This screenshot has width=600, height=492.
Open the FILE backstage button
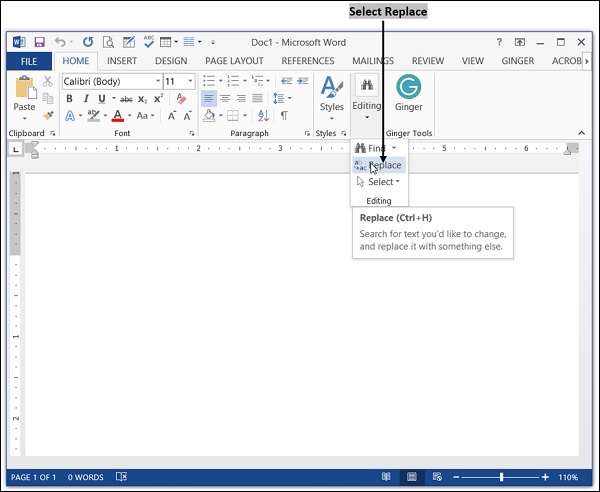click(x=28, y=61)
